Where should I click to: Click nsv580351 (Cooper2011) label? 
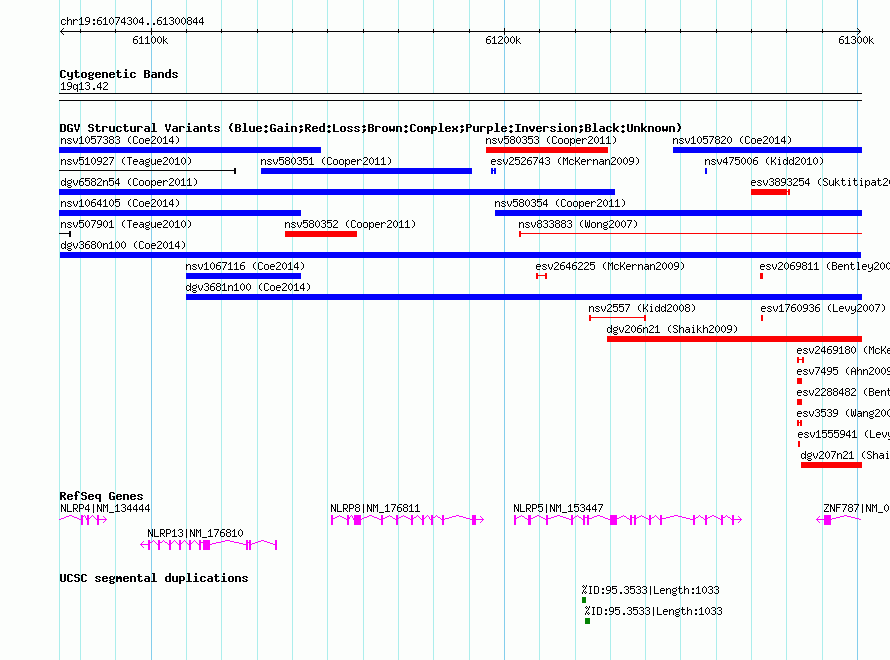(326, 161)
